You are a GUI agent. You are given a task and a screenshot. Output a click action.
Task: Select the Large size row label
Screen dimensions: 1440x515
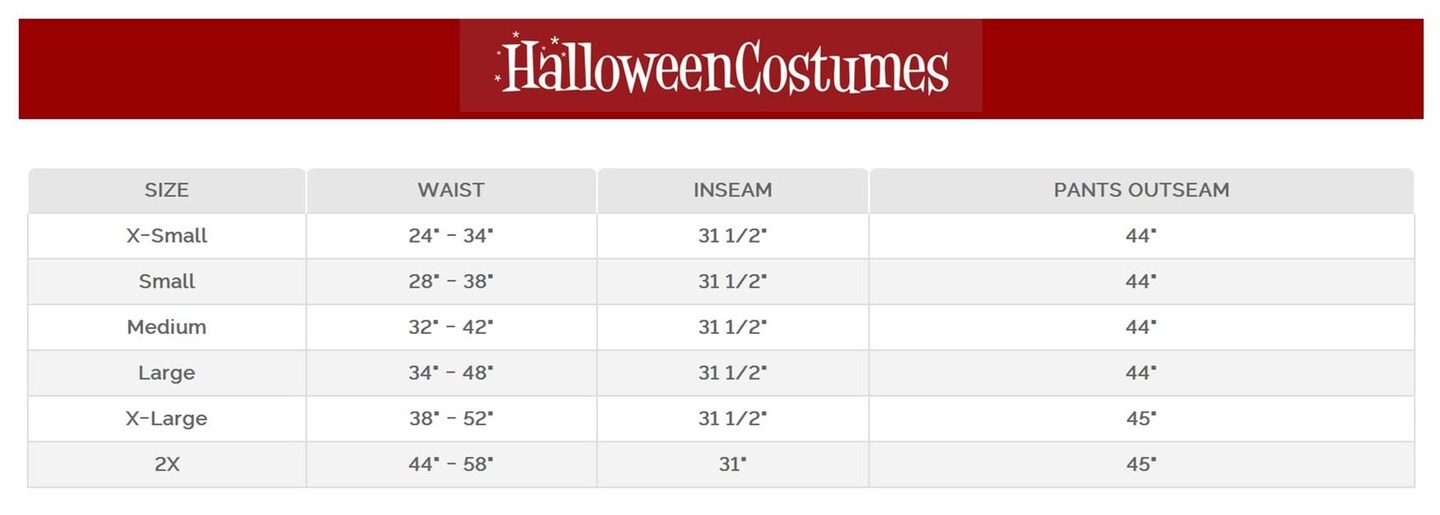point(166,373)
